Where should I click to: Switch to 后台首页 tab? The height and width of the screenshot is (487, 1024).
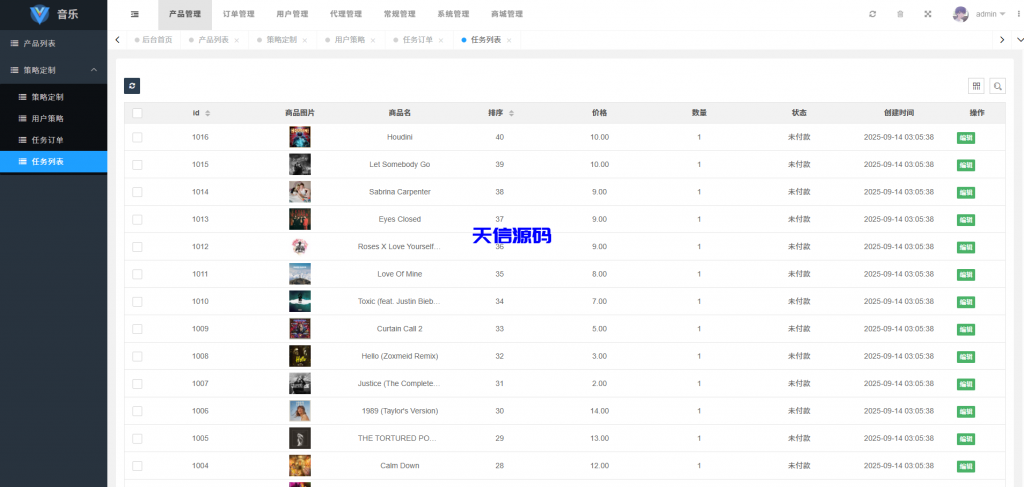click(x=153, y=40)
